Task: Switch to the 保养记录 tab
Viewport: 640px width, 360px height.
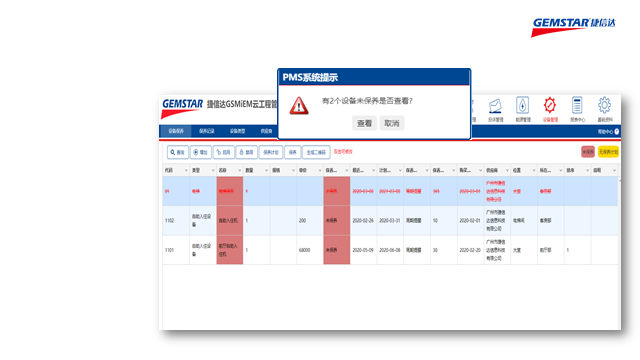Action: coord(207,131)
